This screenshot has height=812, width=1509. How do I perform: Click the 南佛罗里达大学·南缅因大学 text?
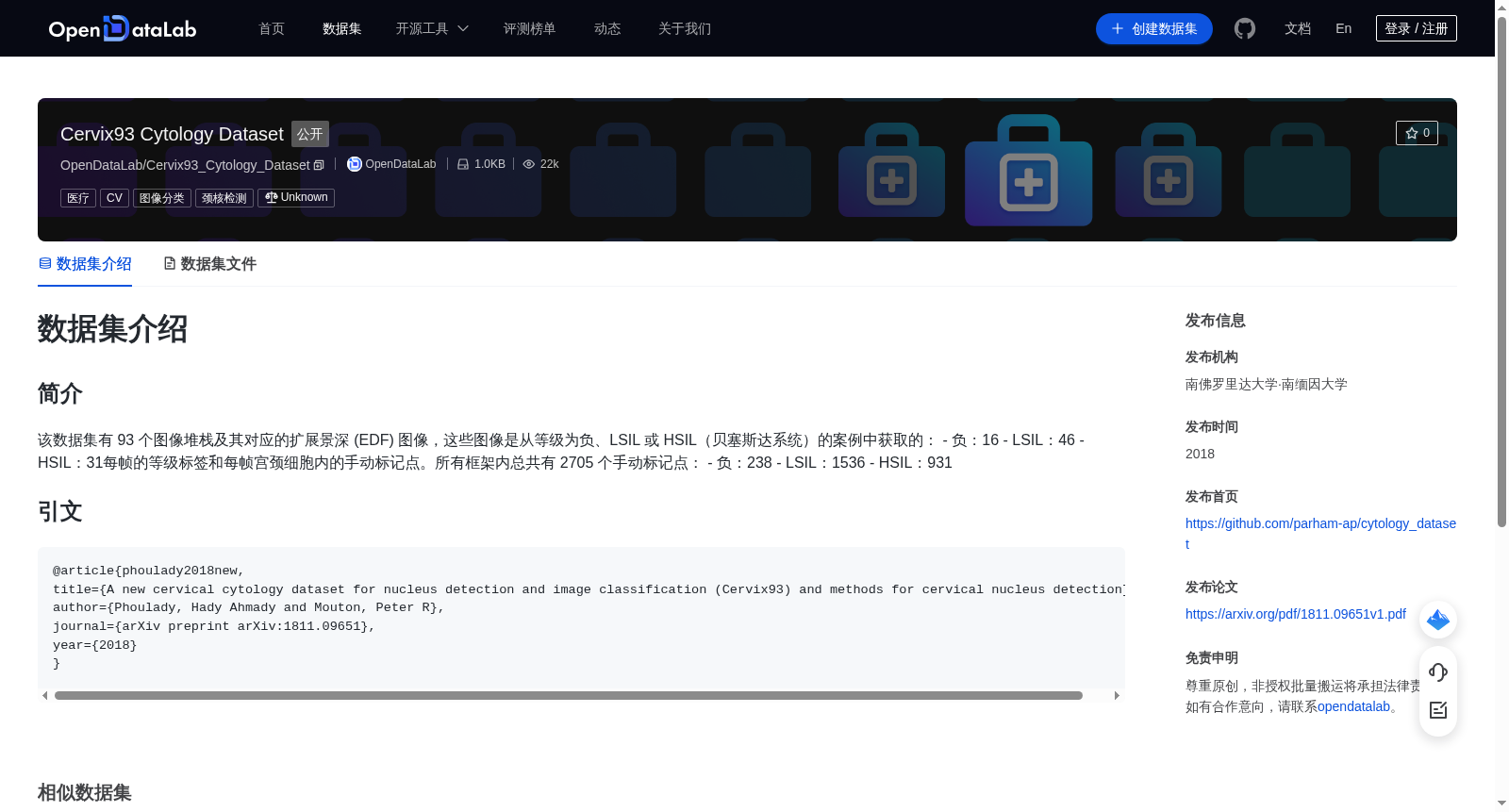[1267, 384]
